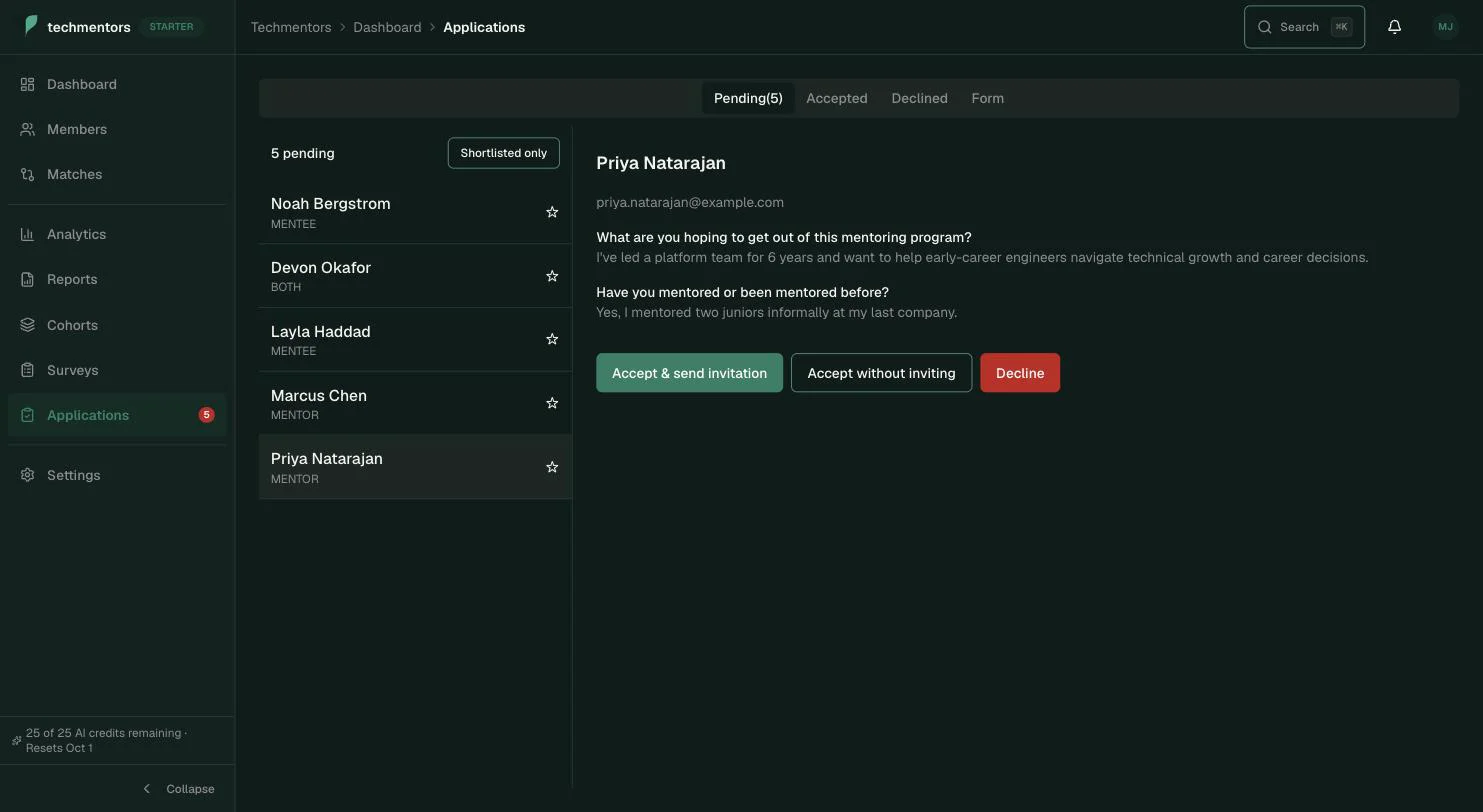Click the Techmentors breadcrumb link
Screen dimensions: 1483x812
coord(291,27)
